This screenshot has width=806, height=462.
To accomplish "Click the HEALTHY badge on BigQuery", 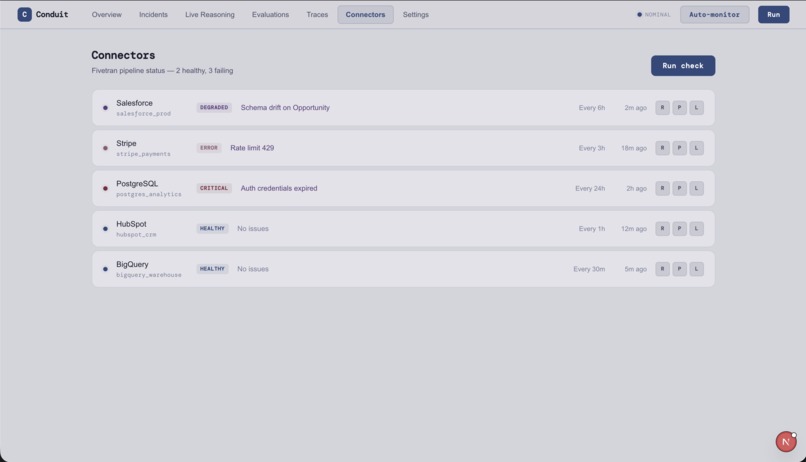I will [x=212, y=269].
